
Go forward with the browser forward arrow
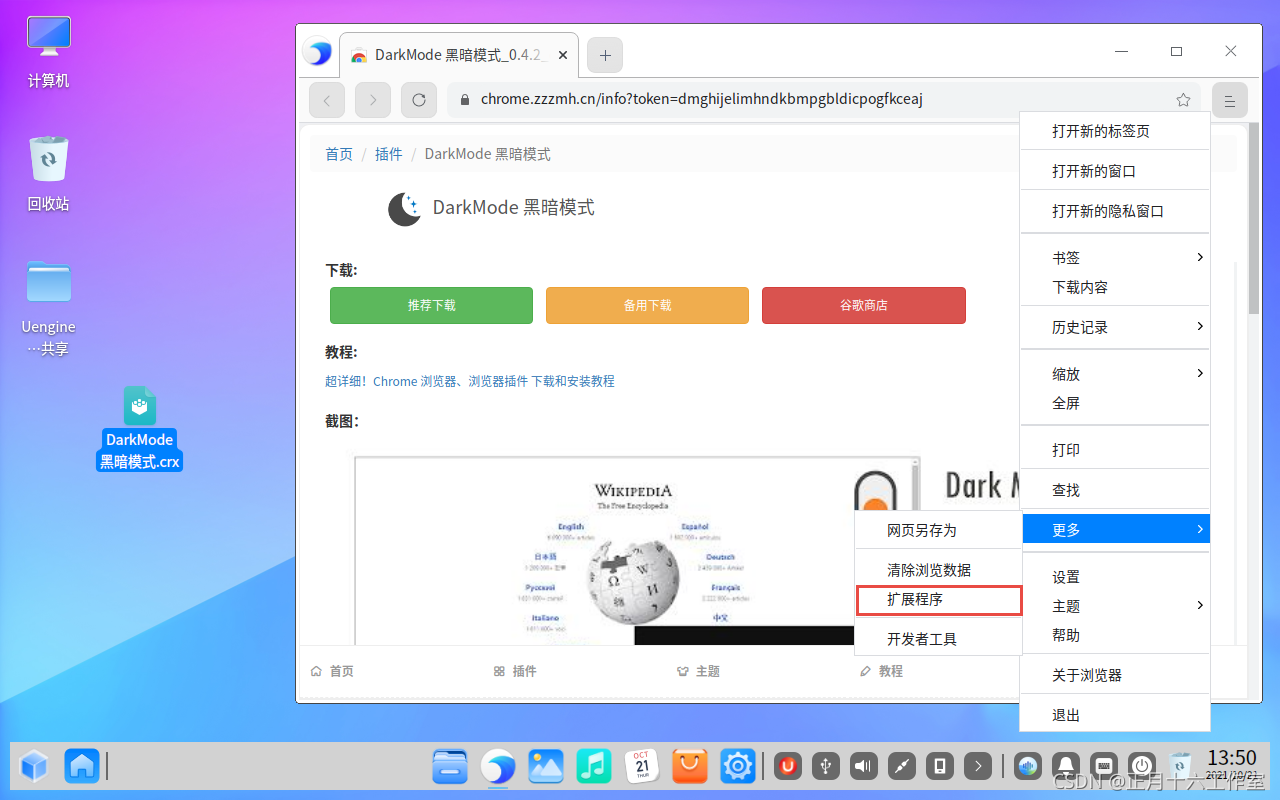373,100
